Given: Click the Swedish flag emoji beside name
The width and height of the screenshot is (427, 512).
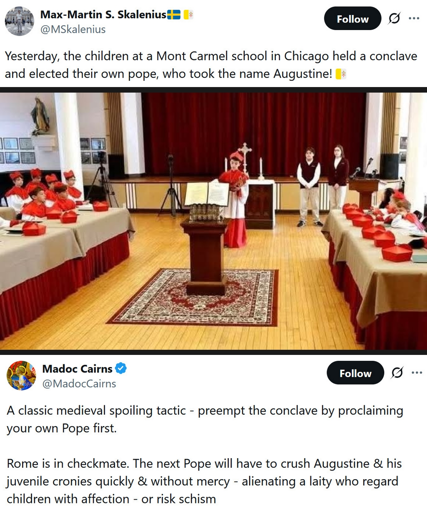Looking at the screenshot, I should coord(174,15).
